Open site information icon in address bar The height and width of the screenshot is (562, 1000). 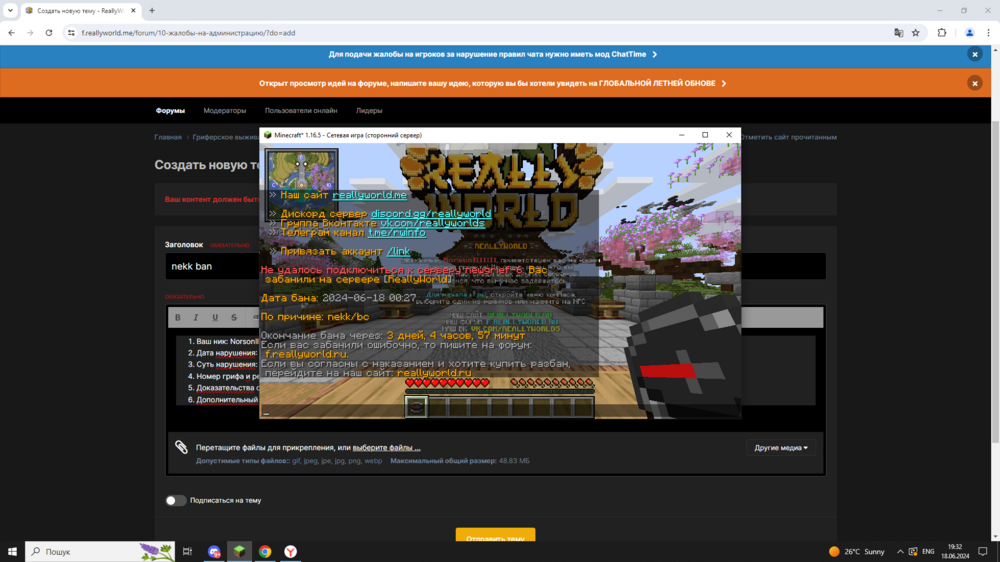(x=71, y=33)
